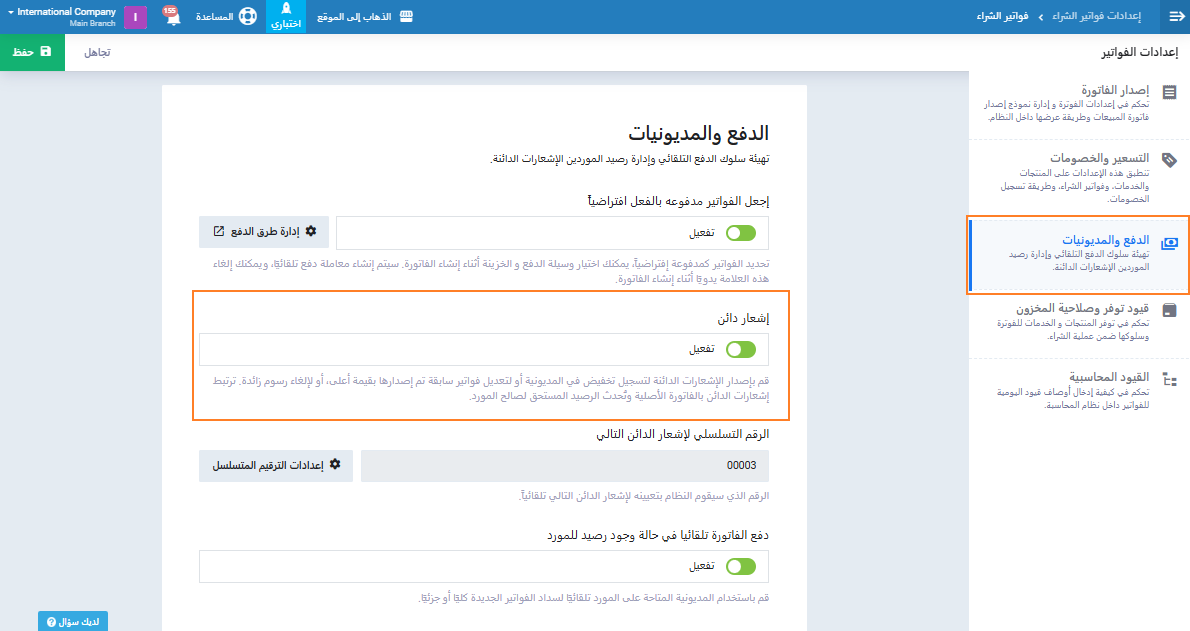1190x631 pixels.
Task: Click the green save (حفظ) button
Action: (x=32, y=51)
